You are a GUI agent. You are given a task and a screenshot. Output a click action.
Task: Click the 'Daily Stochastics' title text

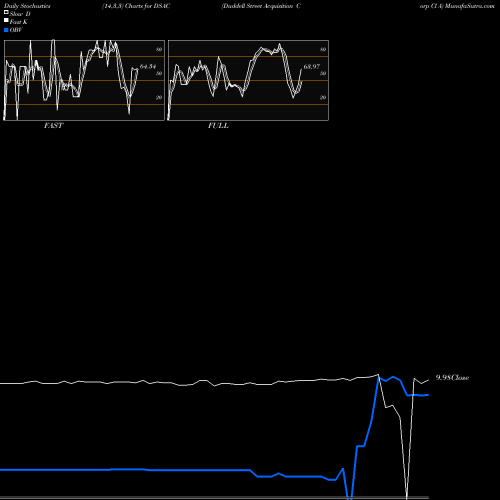[27, 6]
